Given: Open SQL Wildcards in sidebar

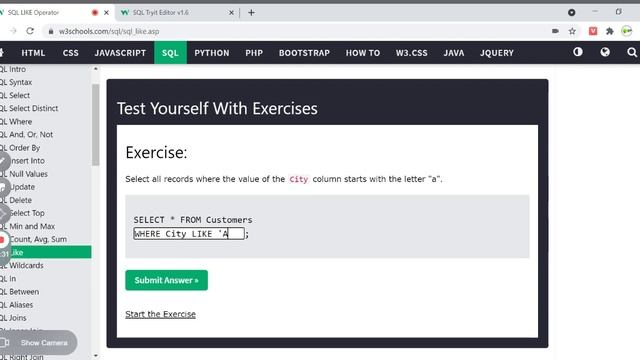Looking at the screenshot, I should click(22, 265).
